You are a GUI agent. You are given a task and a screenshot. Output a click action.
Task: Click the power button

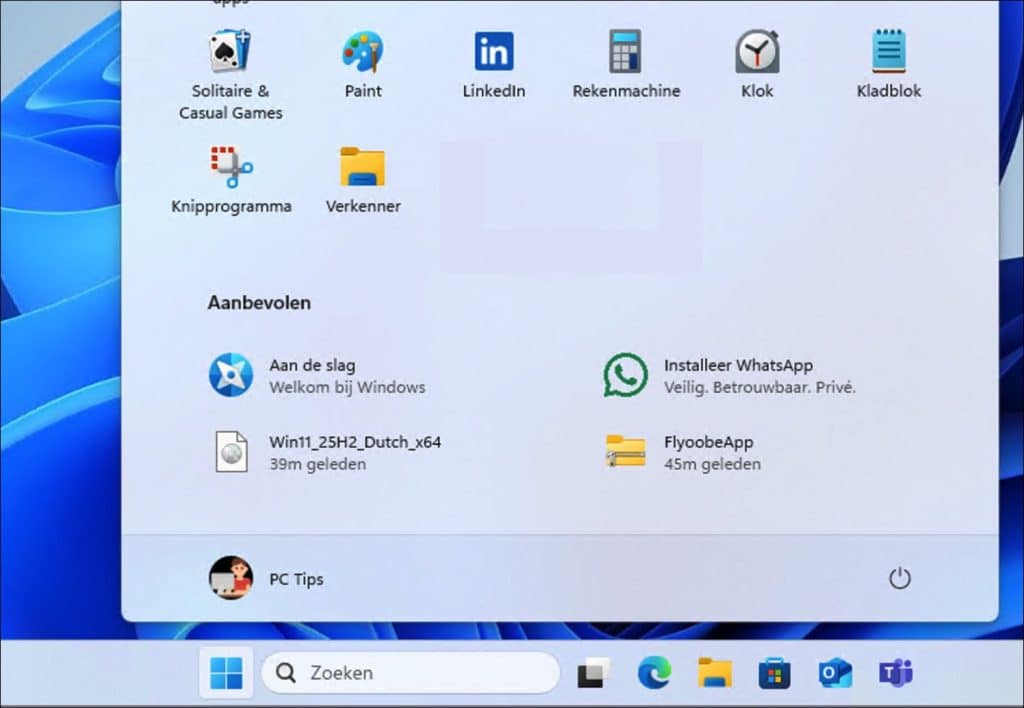point(900,579)
